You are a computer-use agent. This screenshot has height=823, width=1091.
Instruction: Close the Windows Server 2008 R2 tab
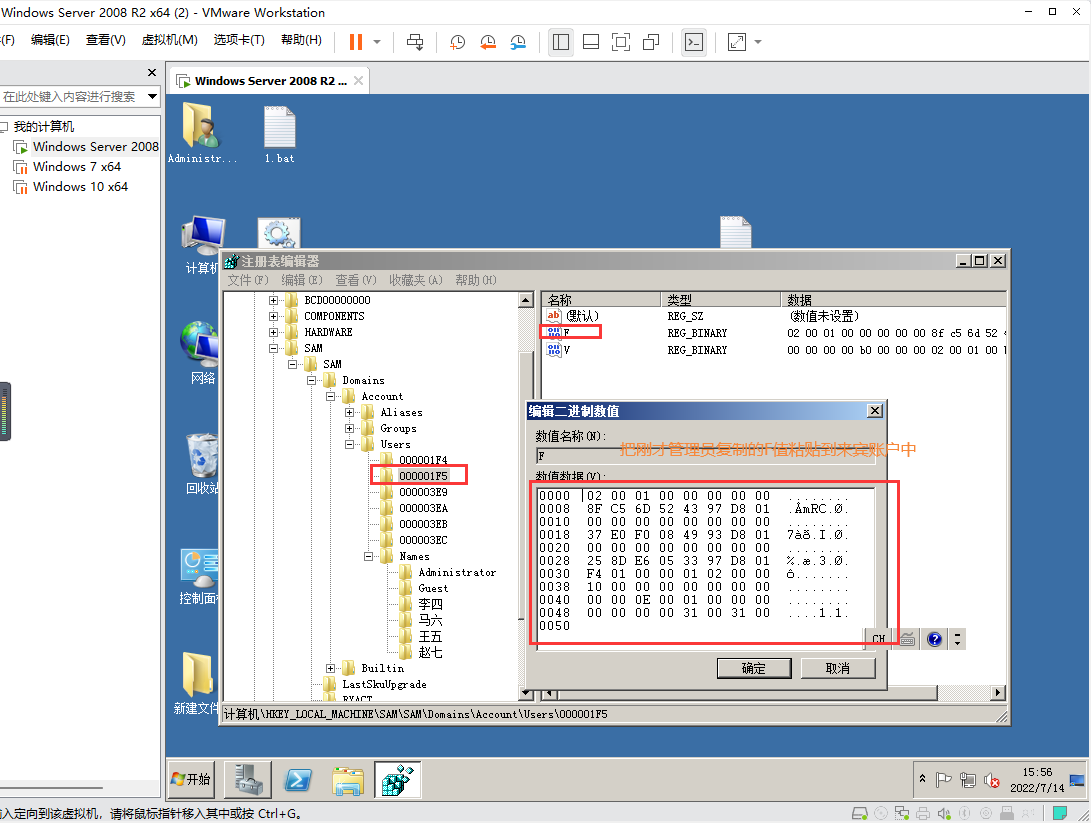[358, 81]
